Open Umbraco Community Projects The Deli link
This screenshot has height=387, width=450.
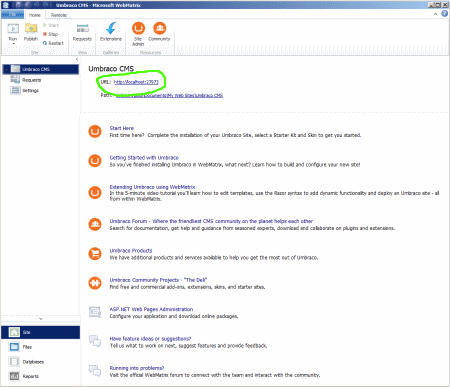click(158, 280)
